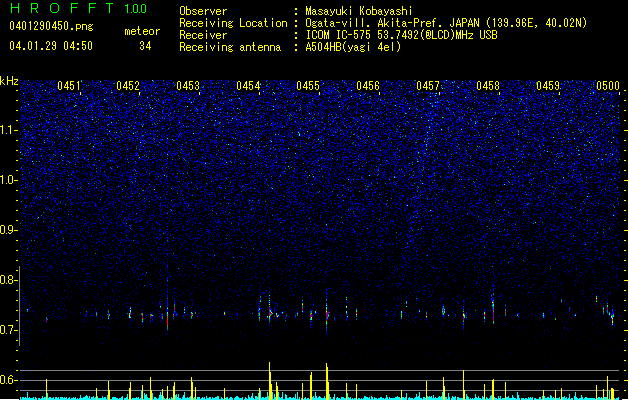This screenshot has height=400, width=629.
Task: Click the Ogata-vill. Akita-Pref. JAPAN location text
Action: coord(446,23)
